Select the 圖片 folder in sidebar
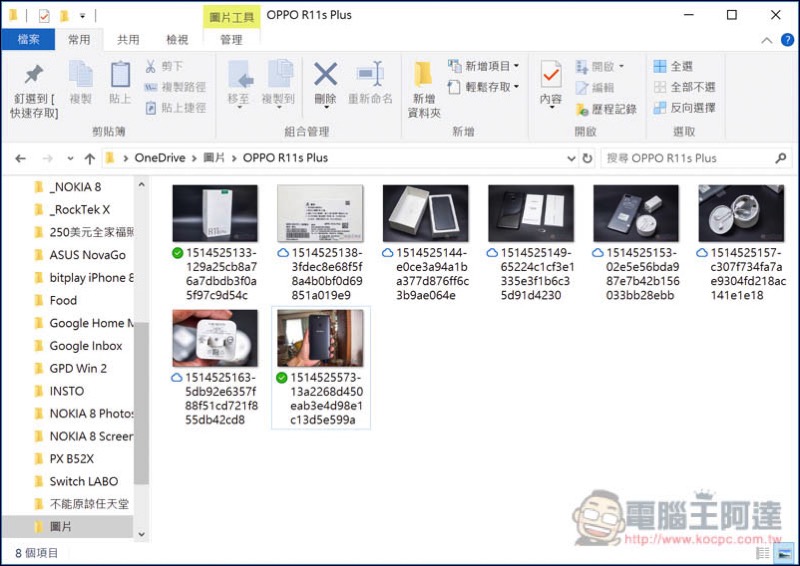 [x=68, y=527]
